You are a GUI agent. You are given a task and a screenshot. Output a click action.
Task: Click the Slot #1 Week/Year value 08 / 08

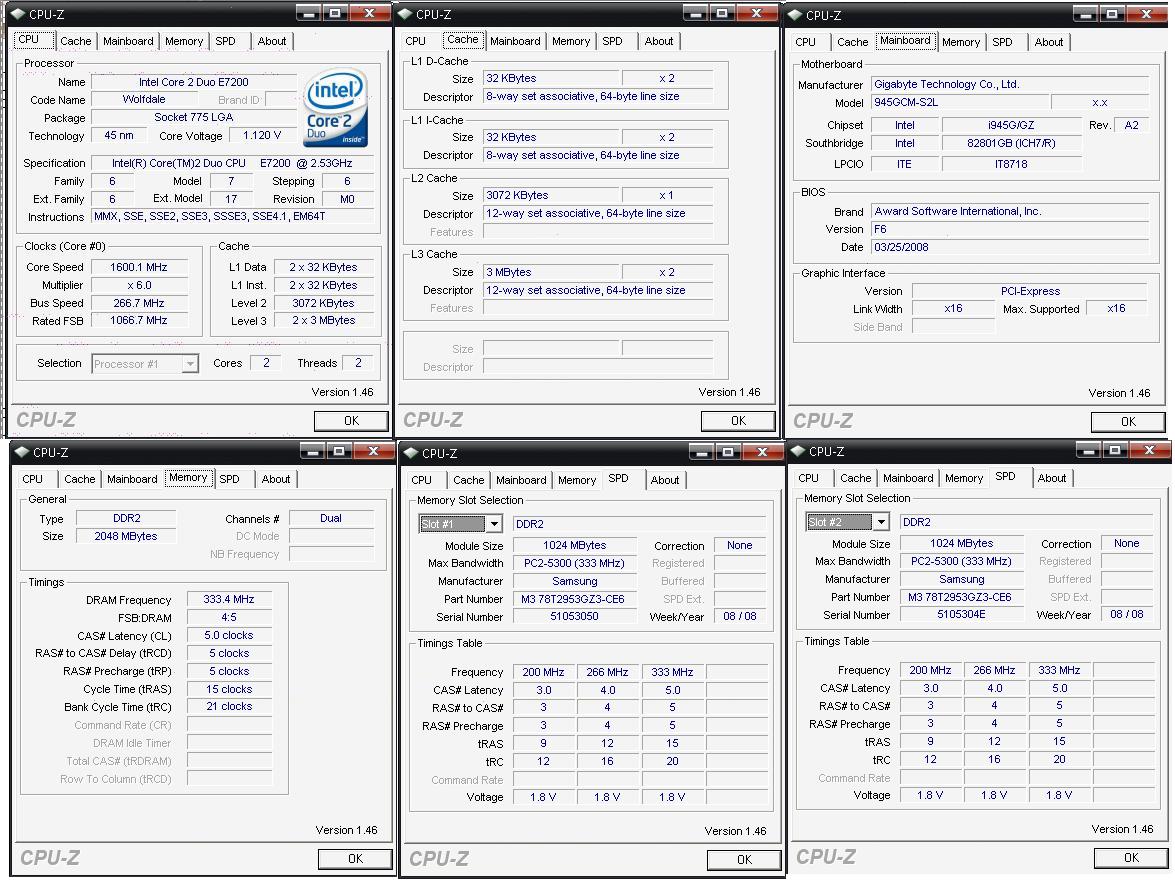tap(740, 617)
